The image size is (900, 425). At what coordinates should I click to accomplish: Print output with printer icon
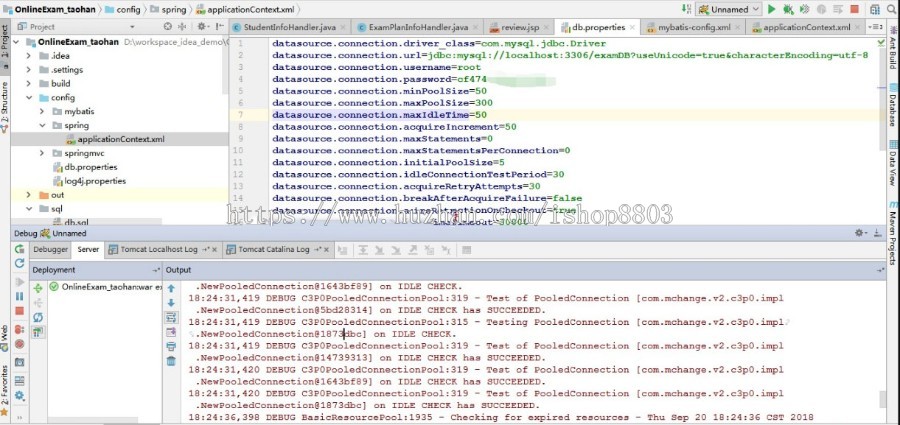pos(171,346)
